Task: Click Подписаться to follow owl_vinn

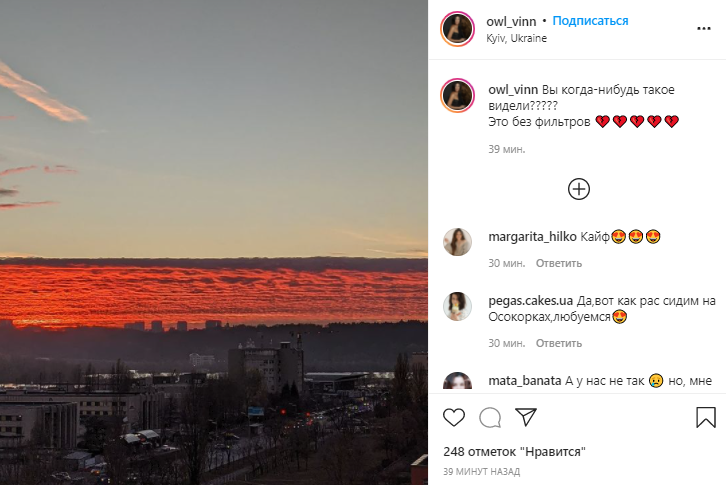Action: click(590, 21)
